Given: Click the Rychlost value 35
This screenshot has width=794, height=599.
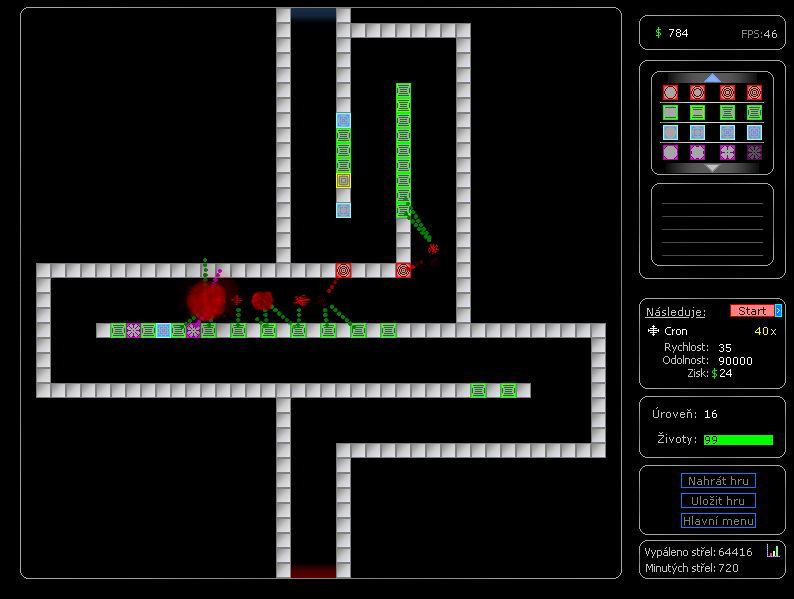Looking at the screenshot, I should [x=725, y=348].
